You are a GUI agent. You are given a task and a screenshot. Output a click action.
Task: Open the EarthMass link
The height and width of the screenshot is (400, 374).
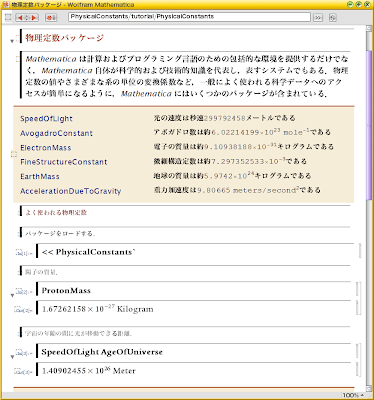tap(40, 176)
